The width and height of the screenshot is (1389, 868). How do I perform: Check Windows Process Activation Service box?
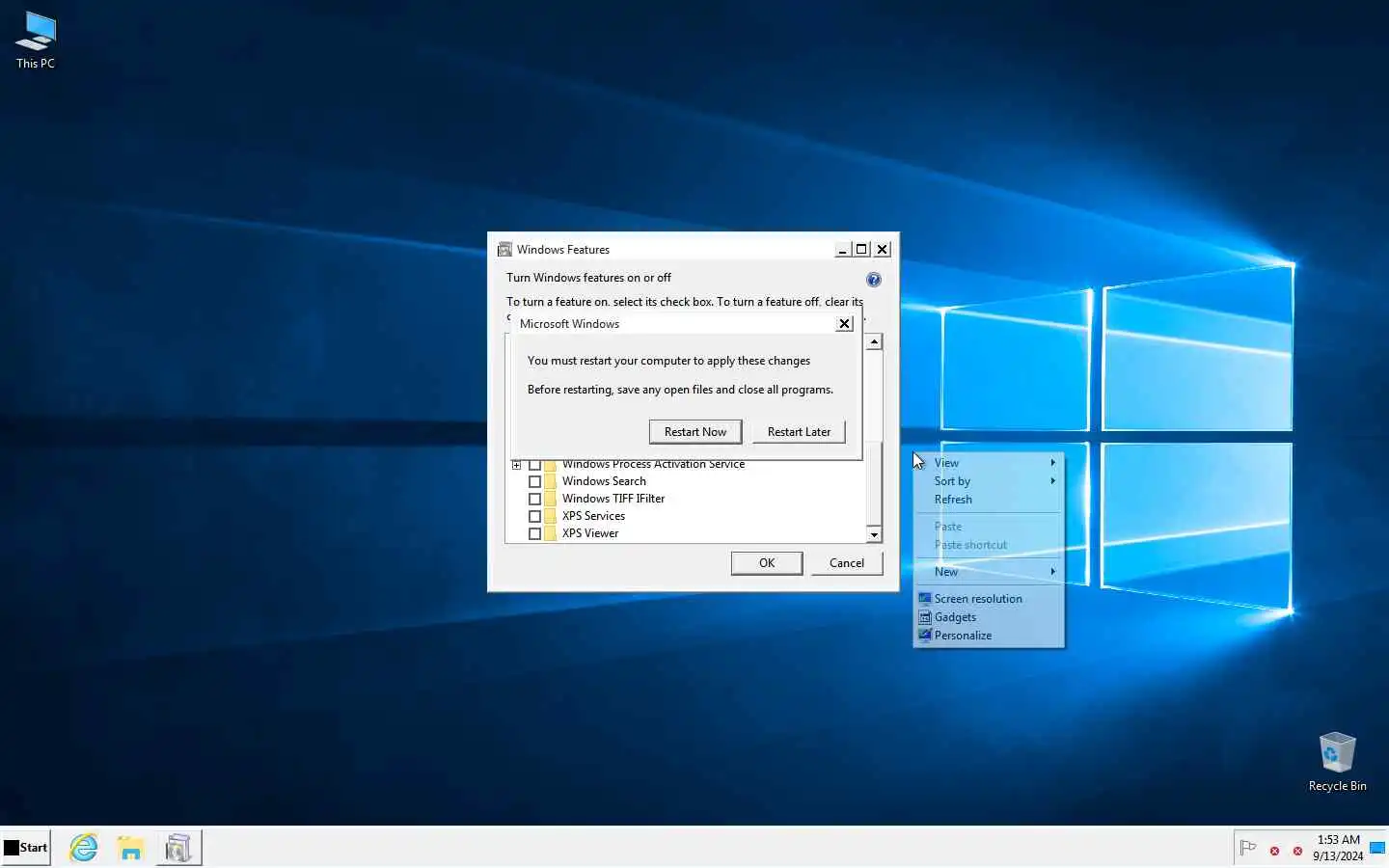coord(534,465)
